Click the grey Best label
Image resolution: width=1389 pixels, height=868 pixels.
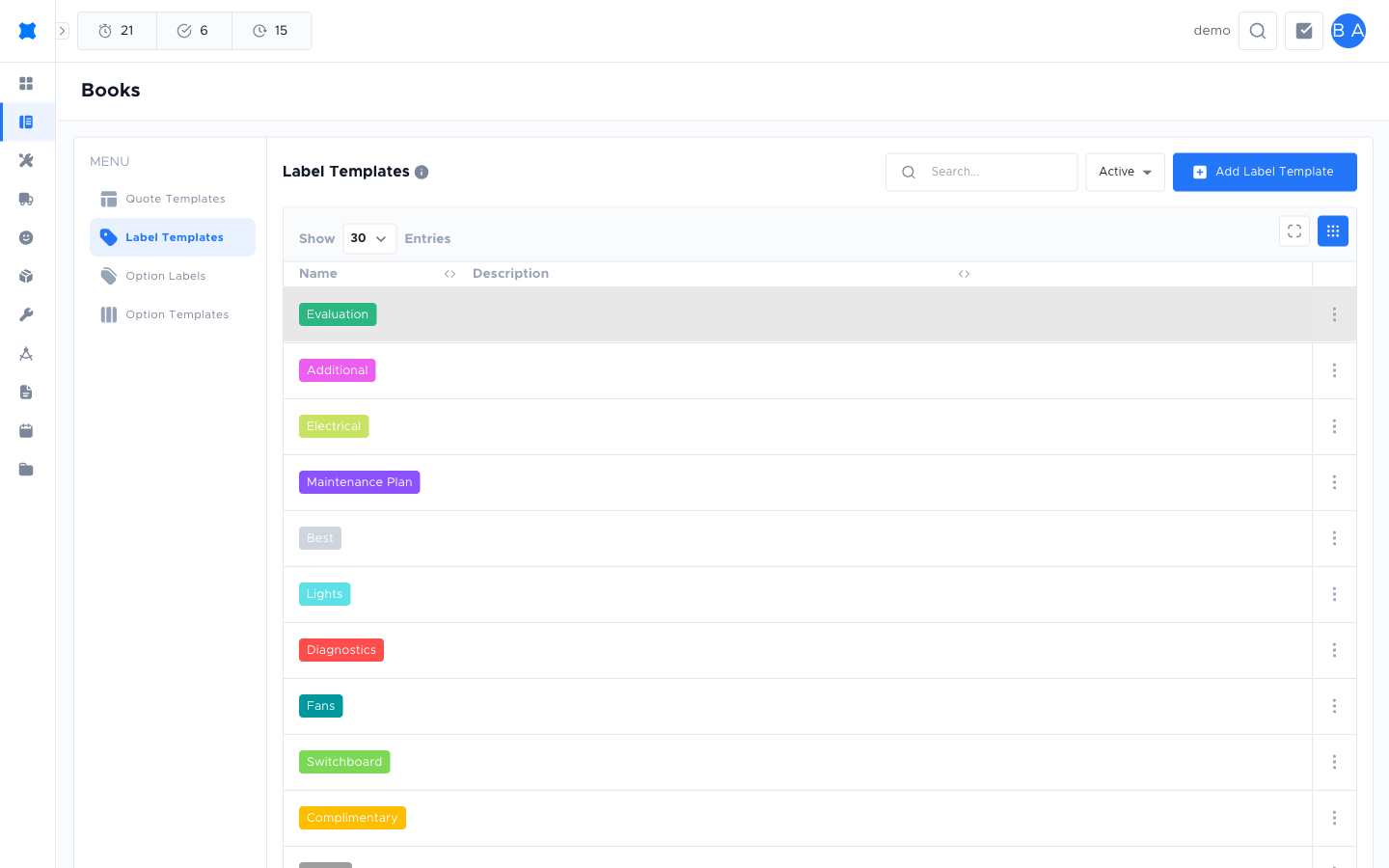(x=320, y=538)
